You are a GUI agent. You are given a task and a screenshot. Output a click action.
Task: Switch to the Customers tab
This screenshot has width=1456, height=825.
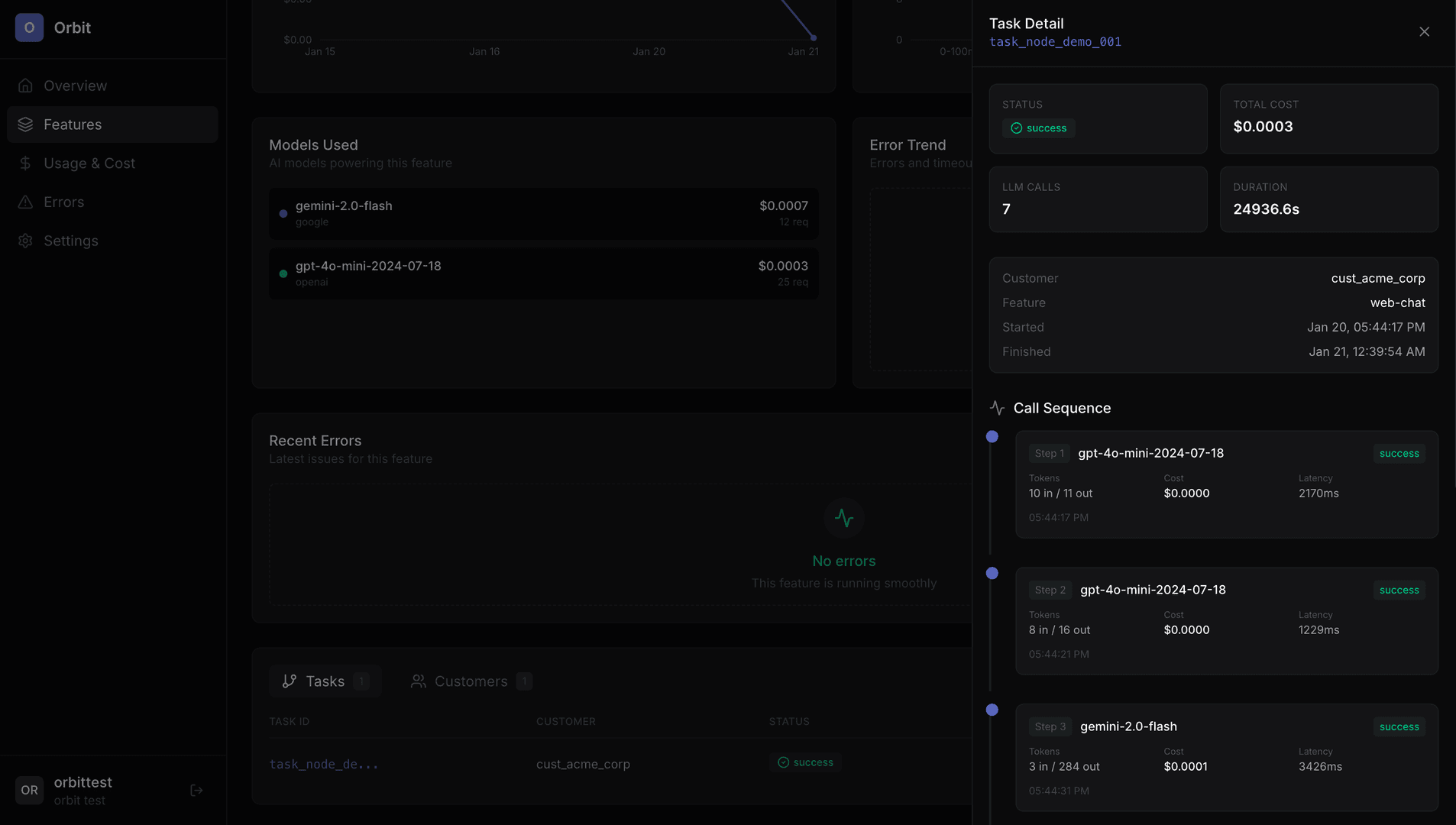point(471,681)
